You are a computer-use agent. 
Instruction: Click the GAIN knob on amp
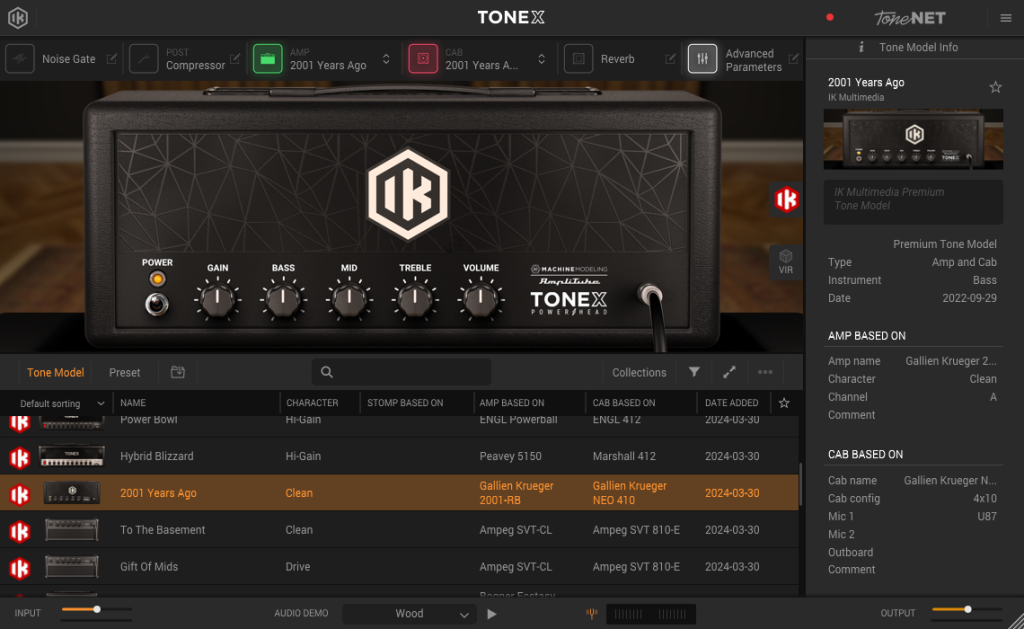pyautogui.click(x=217, y=299)
